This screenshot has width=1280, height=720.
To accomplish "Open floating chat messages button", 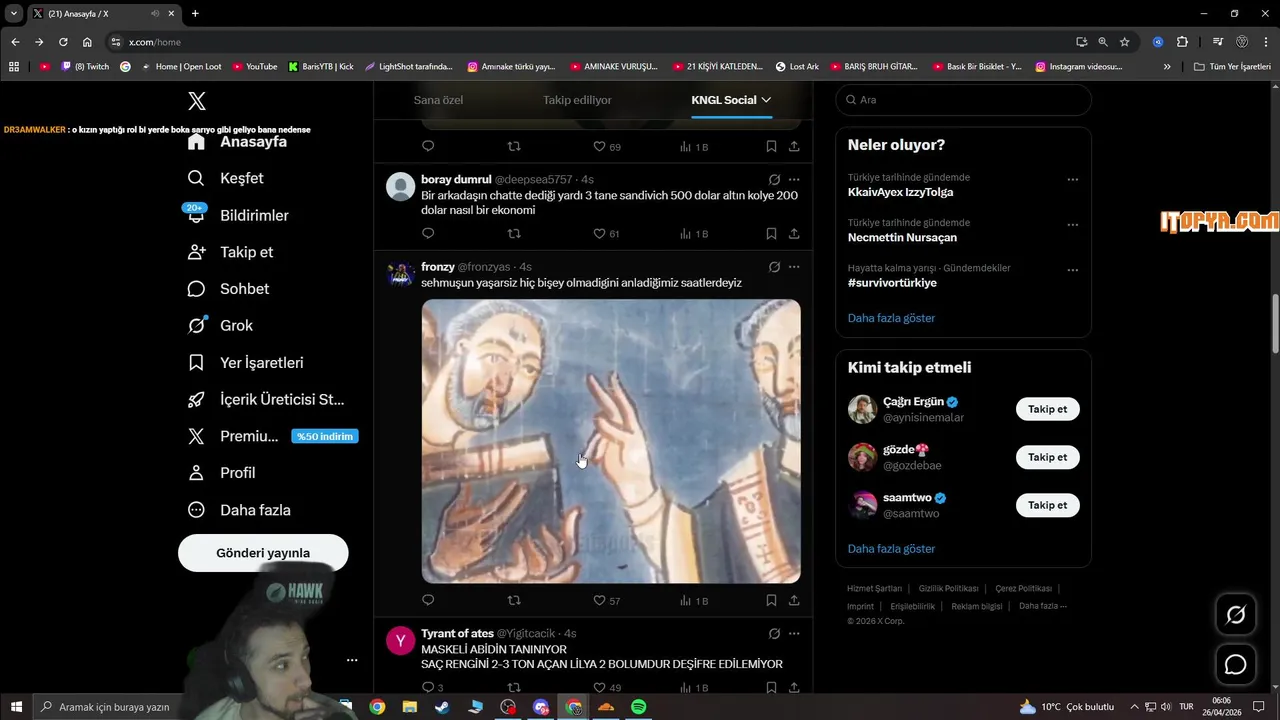I will point(1236,665).
